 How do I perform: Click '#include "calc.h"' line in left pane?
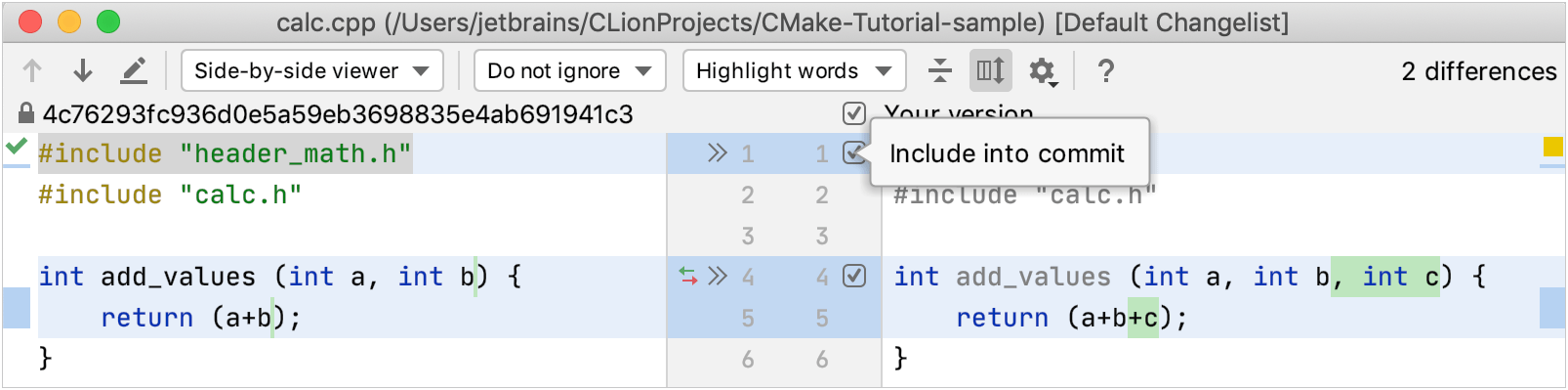[170, 195]
